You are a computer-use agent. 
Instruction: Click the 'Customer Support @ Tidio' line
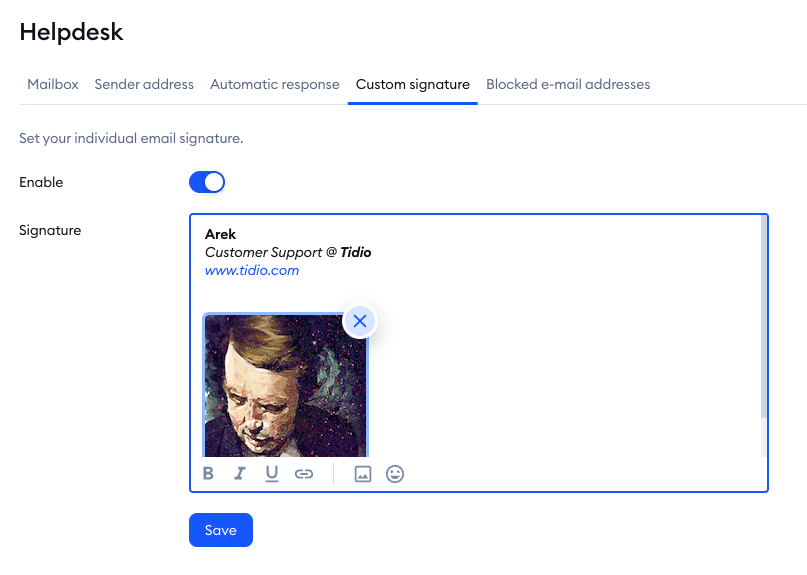tap(288, 252)
